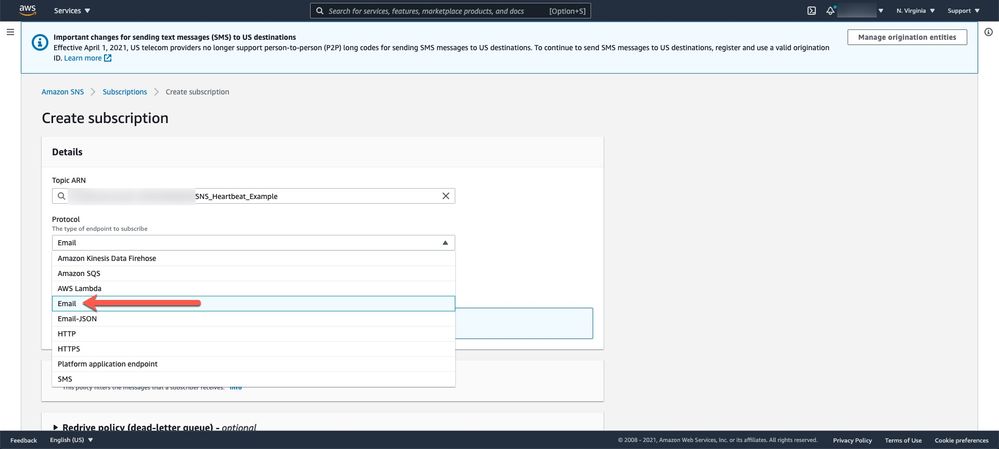Click the blue info icon in SMS banner
The height and width of the screenshot is (449, 999).
40,42
